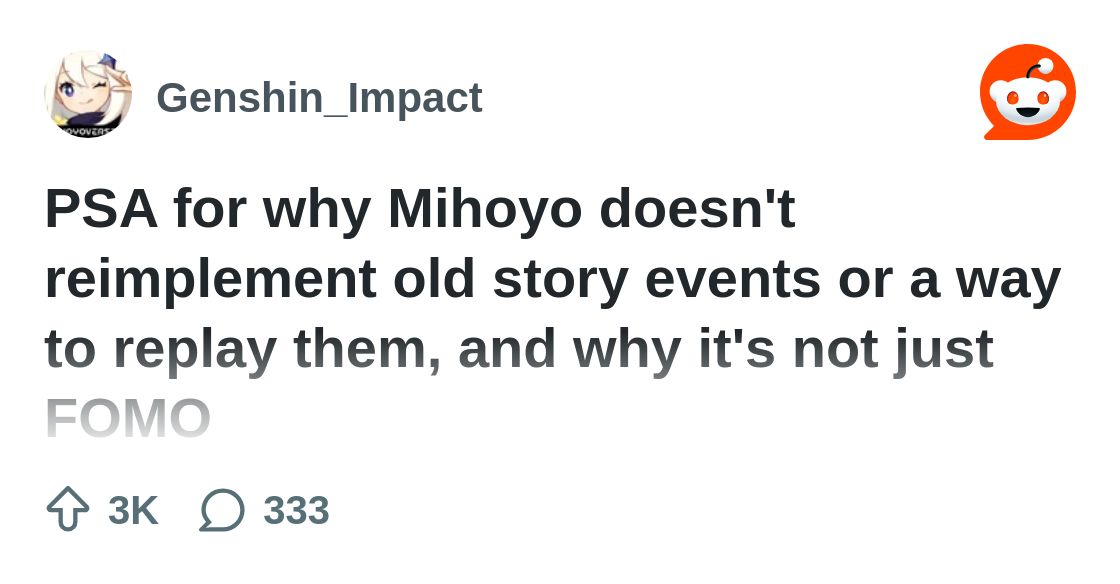1120x584 pixels.
Task: Click the faded FOMO word in title
Action: (x=128, y=419)
